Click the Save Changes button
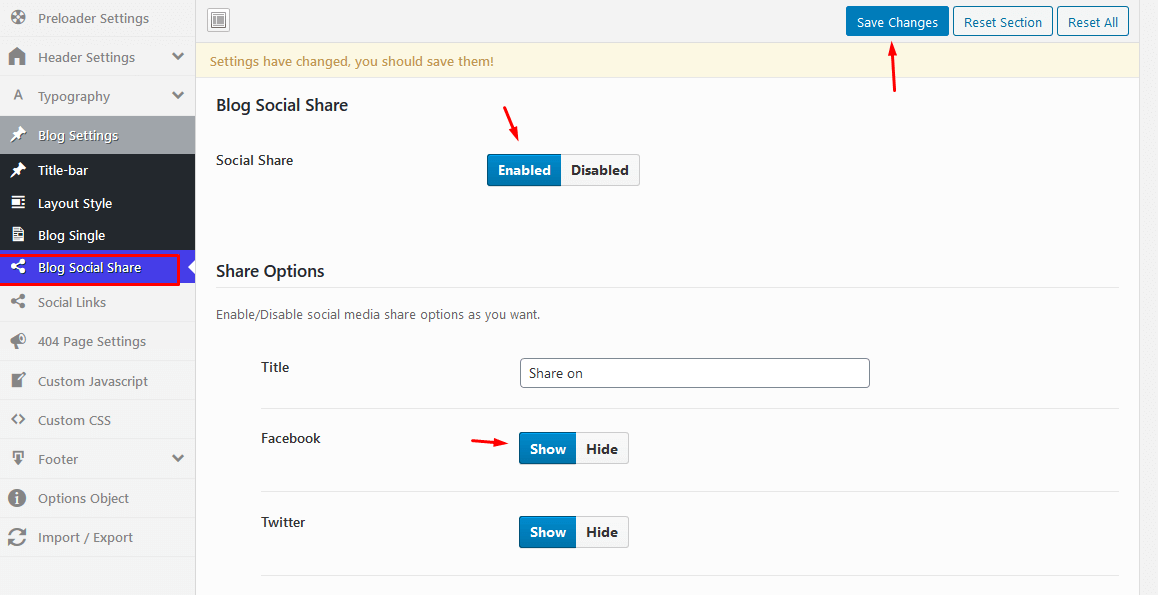Image resolution: width=1158 pixels, height=595 pixels. pos(897,22)
